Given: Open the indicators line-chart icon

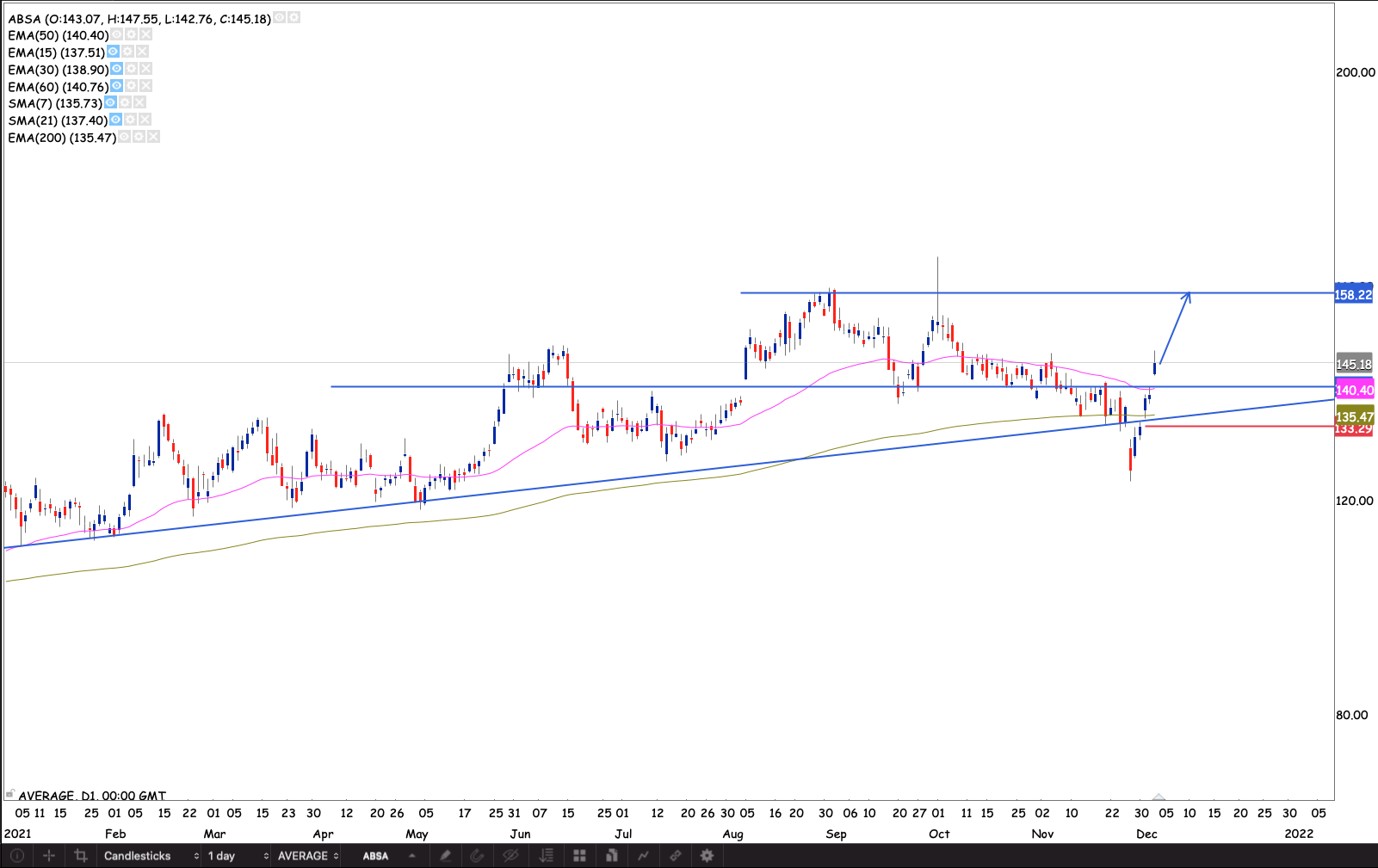Looking at the screenshot, I should tap(643, 856).
